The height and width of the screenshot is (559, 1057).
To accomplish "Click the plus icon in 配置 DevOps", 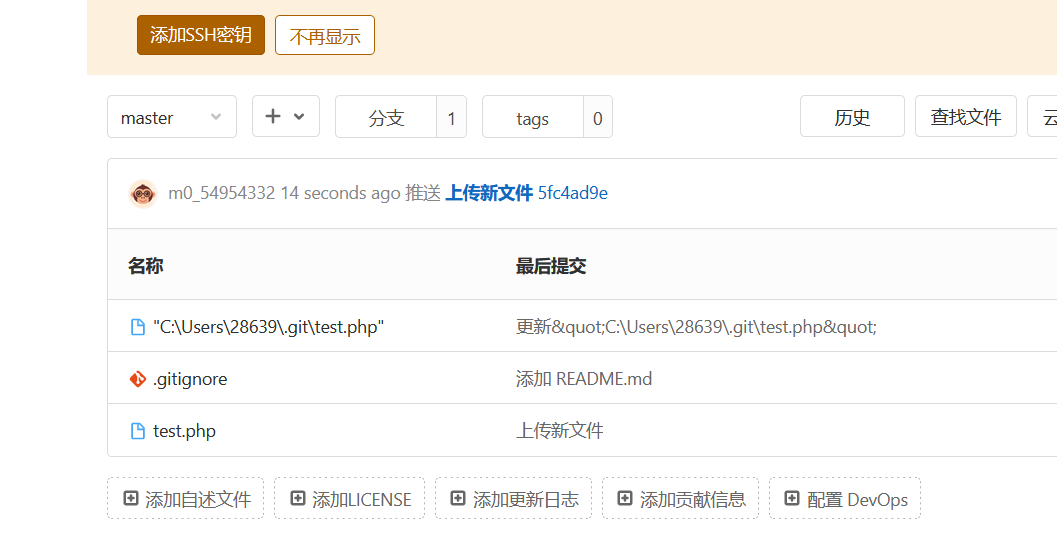I will tap(791, 498).
